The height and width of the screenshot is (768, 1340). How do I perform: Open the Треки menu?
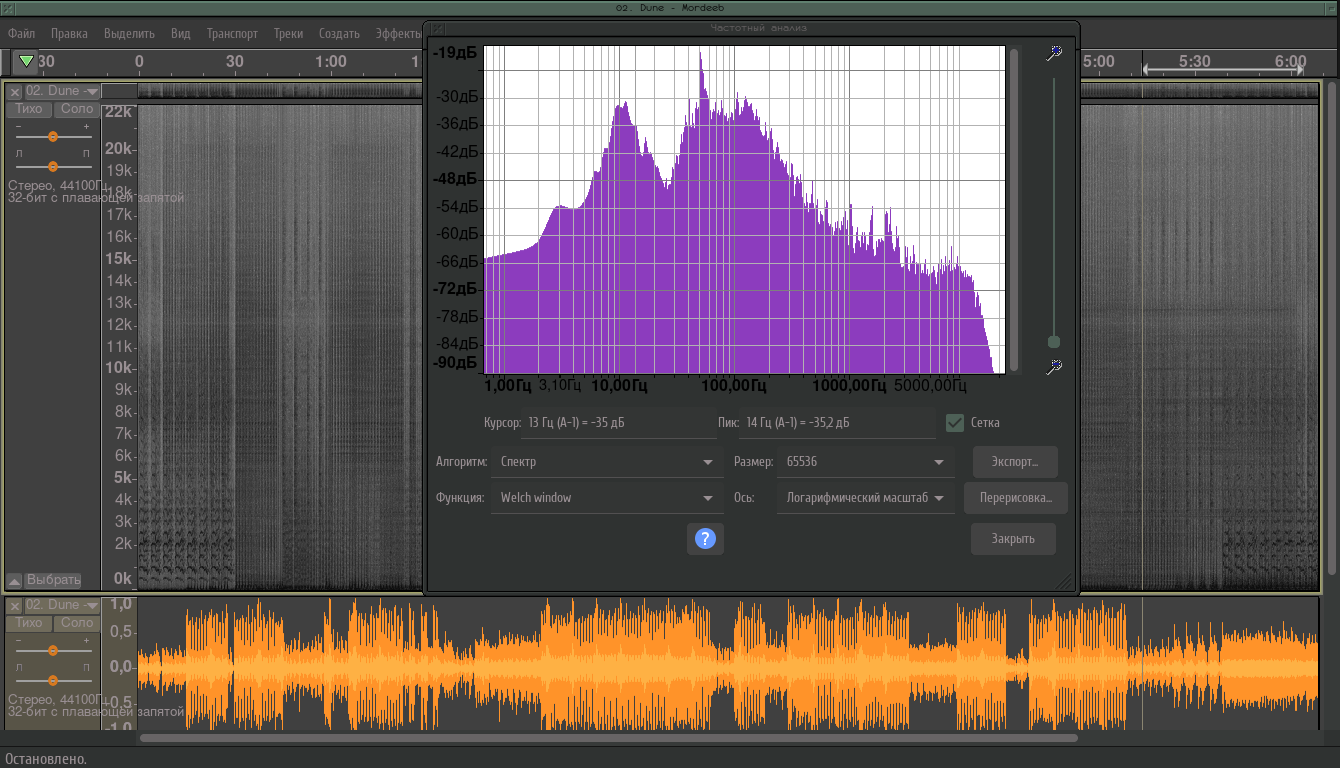tap(288, 33)
